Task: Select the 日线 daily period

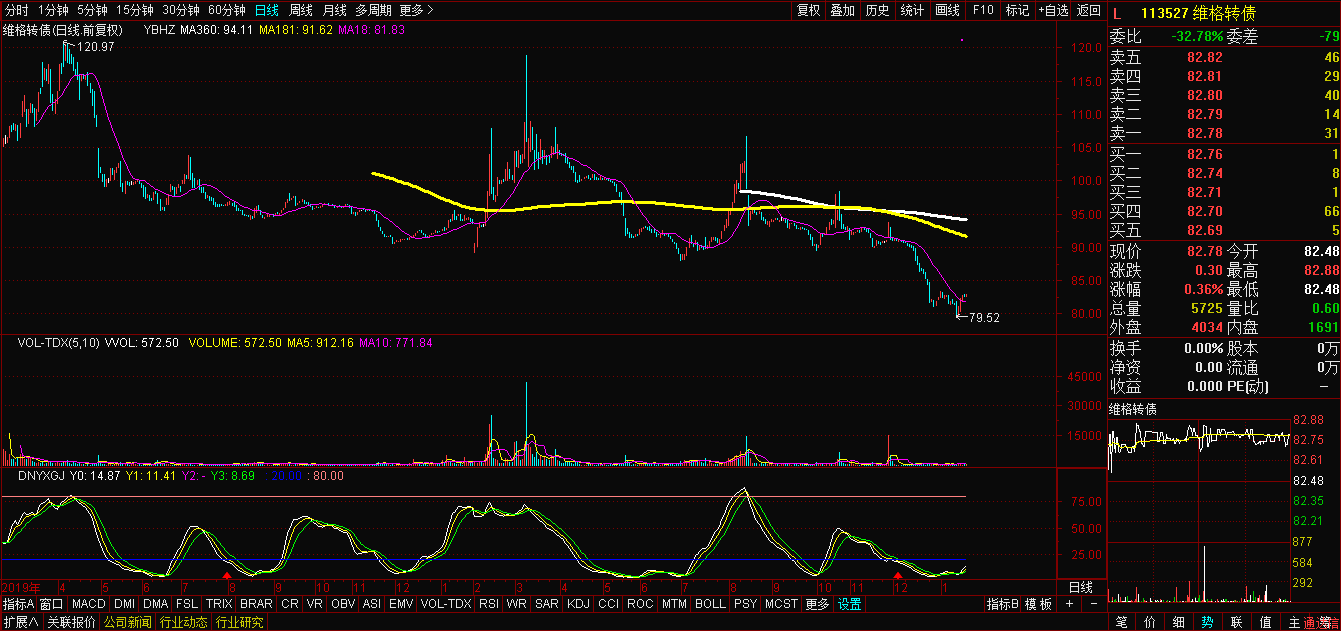Action: [x=266, y=10]
